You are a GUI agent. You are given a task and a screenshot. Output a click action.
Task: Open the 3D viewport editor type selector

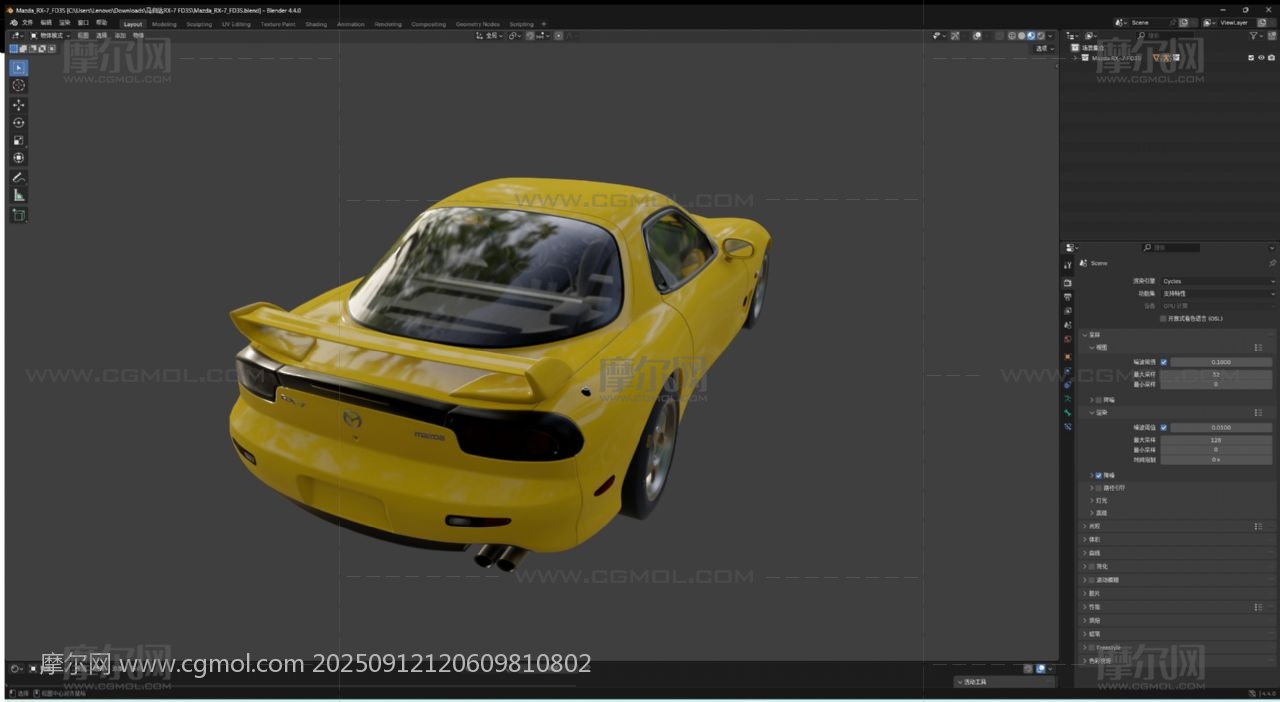[17, 35]
